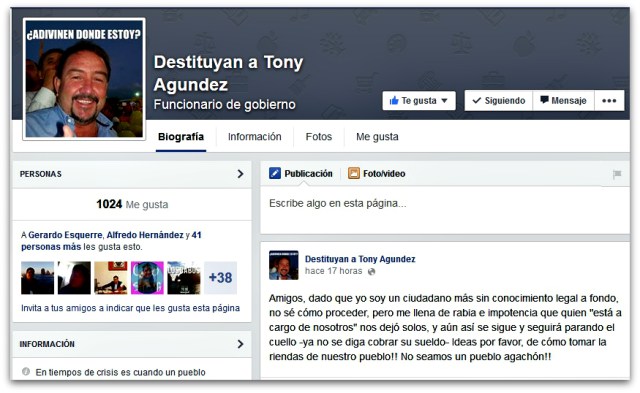Click the thumbs-up icon on Te gusta
Viewport: 640px width, 393px height.
tap(394, 100)
